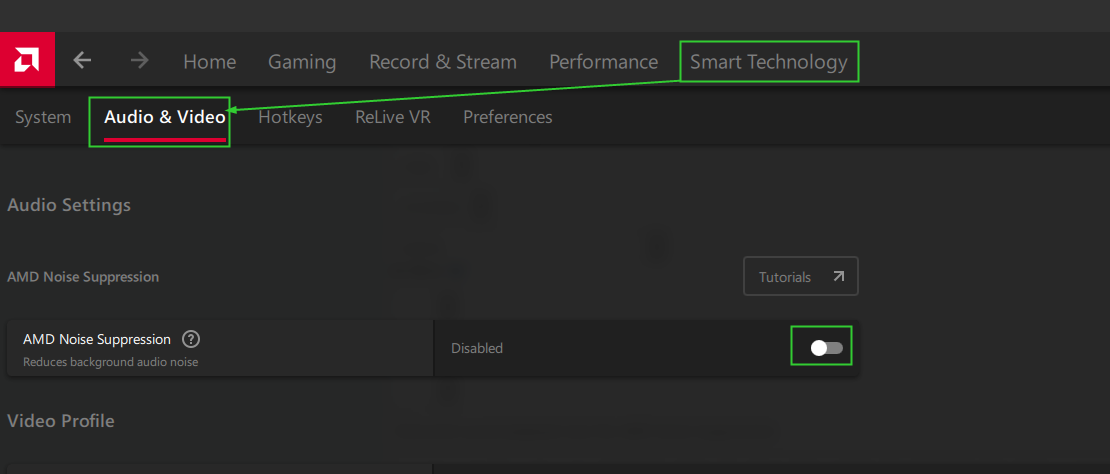Click the Video Profile section heading
The height and width of the screenshot is (474, 1110).
(61, 421)
